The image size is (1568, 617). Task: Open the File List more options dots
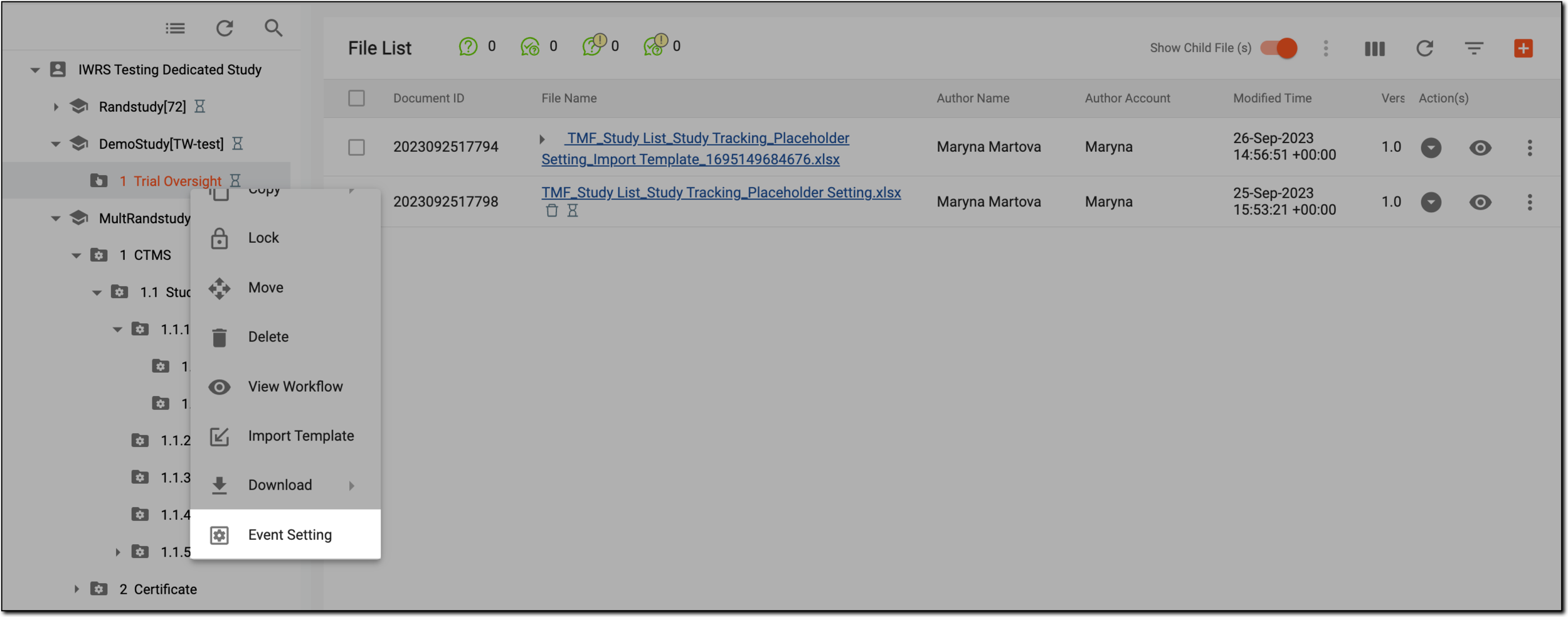coord(1325,48)
